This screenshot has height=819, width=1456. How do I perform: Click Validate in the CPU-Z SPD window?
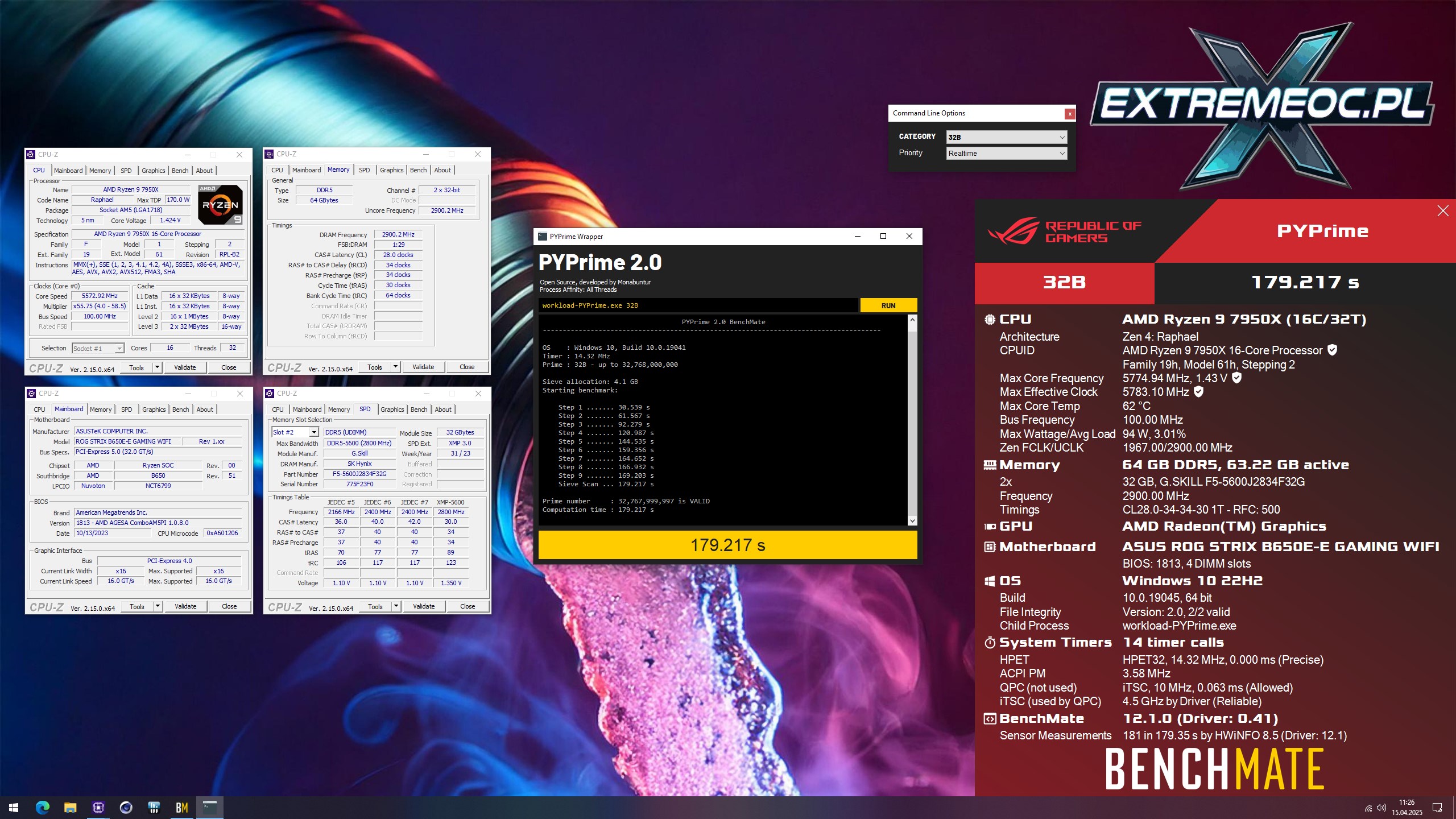point(424,606)
